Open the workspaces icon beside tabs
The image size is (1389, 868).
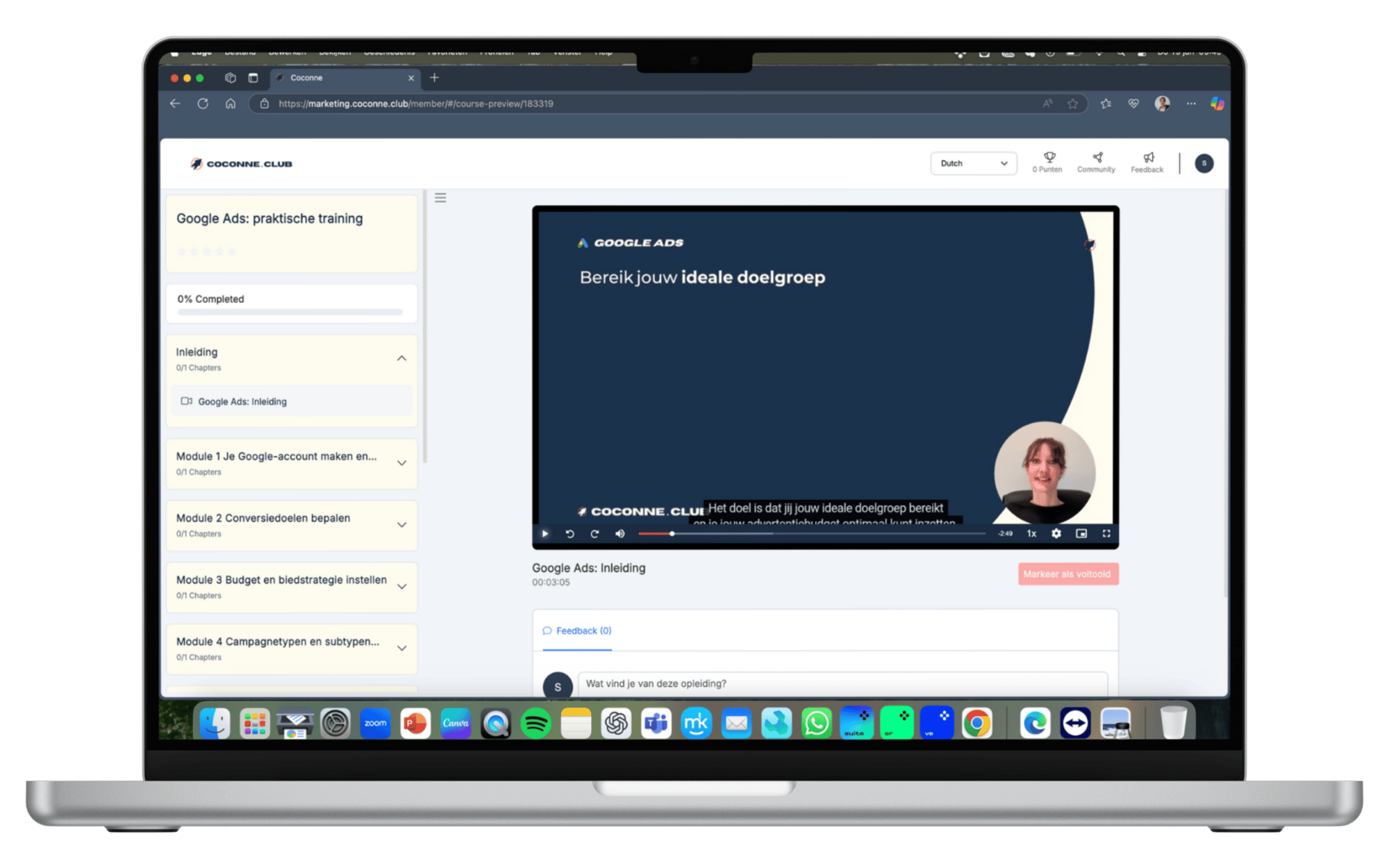pos(231,78)
